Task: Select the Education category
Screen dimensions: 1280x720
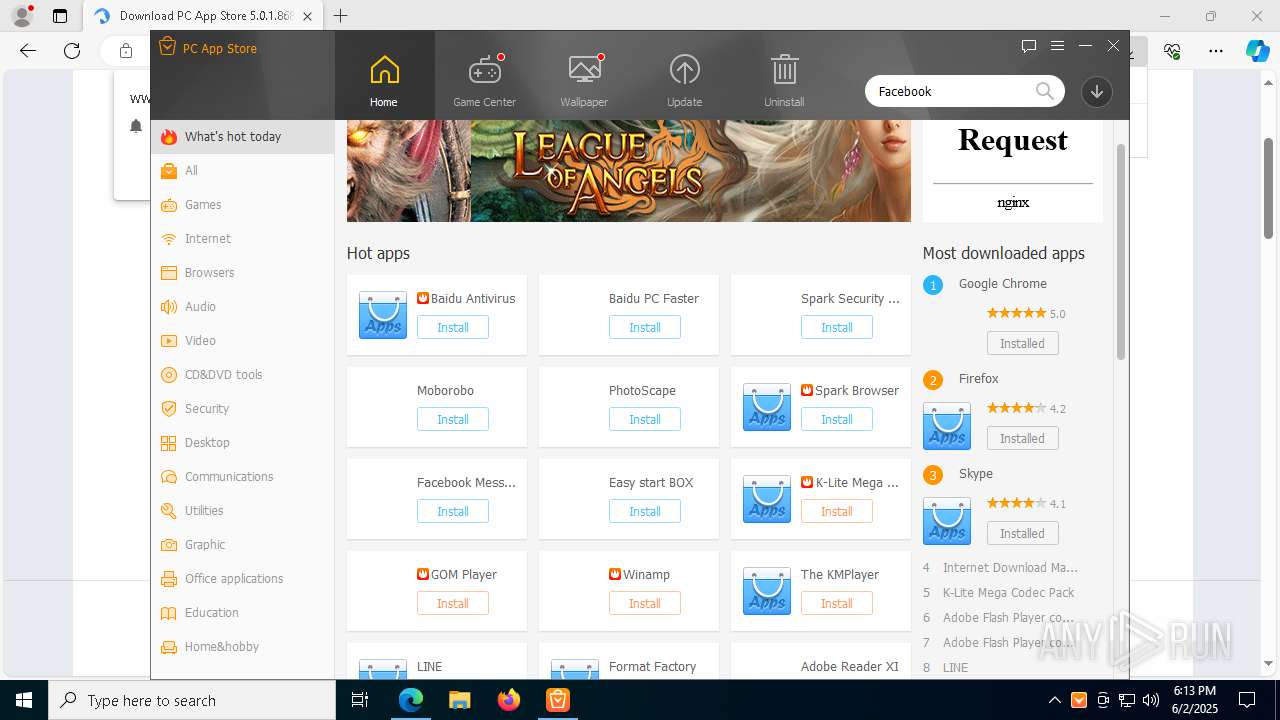Action: pyautogui.click(x=242, y=613)
